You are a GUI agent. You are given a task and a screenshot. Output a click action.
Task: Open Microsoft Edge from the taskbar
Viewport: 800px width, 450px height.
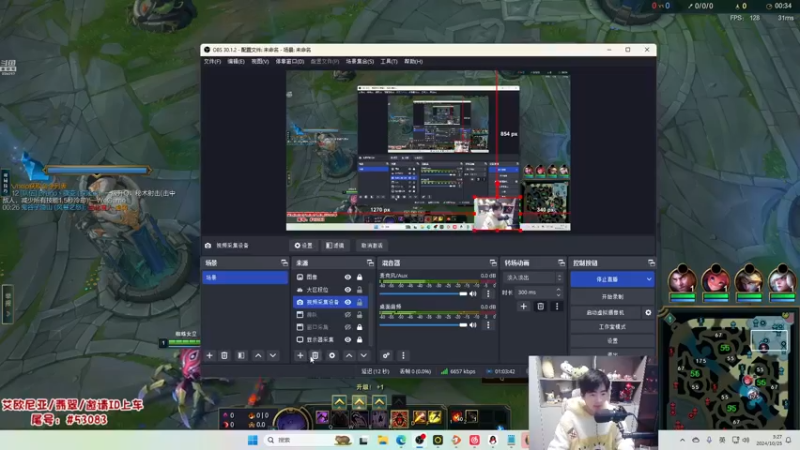point(401,440)
